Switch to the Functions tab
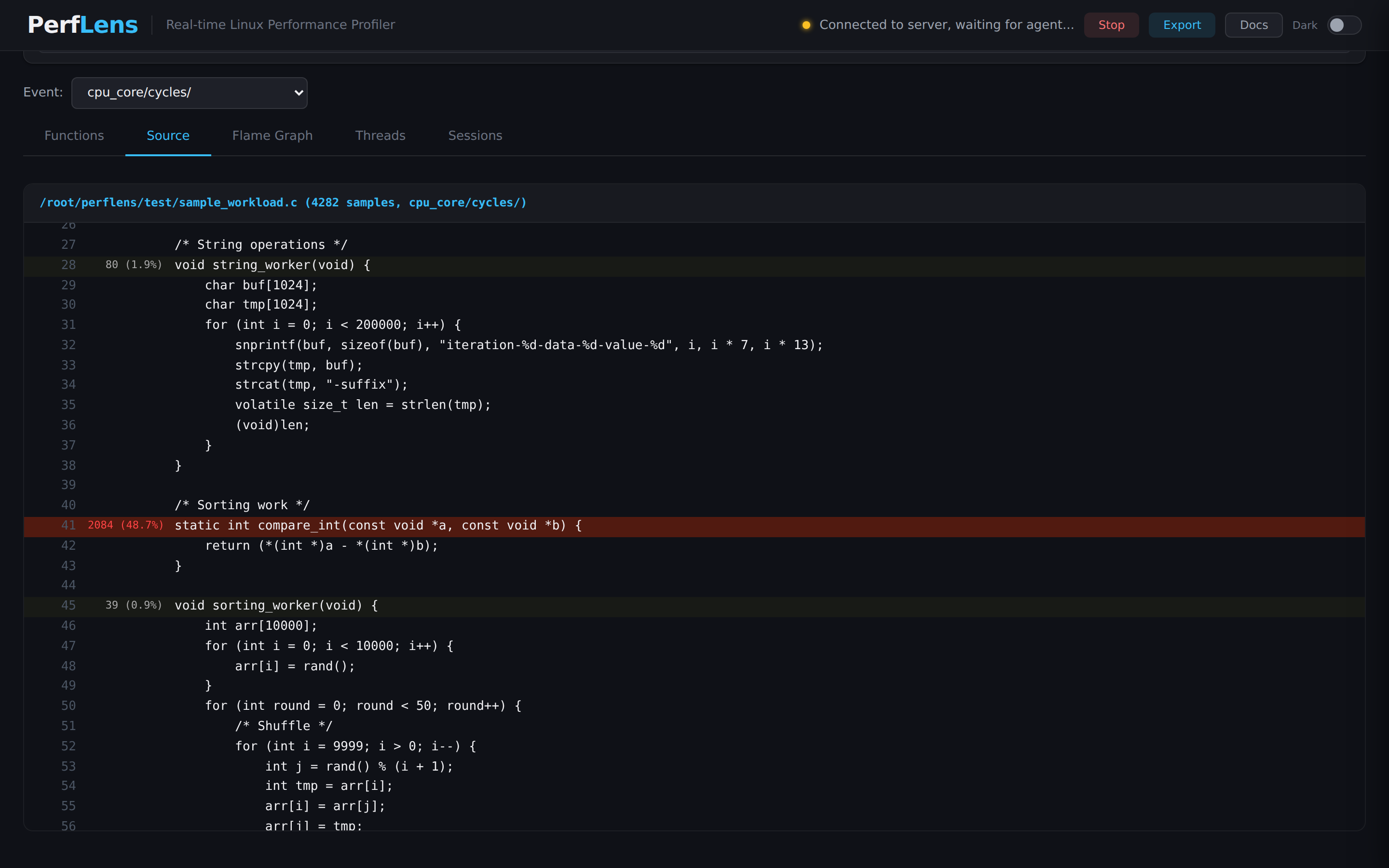 click(x=74, y=136)
